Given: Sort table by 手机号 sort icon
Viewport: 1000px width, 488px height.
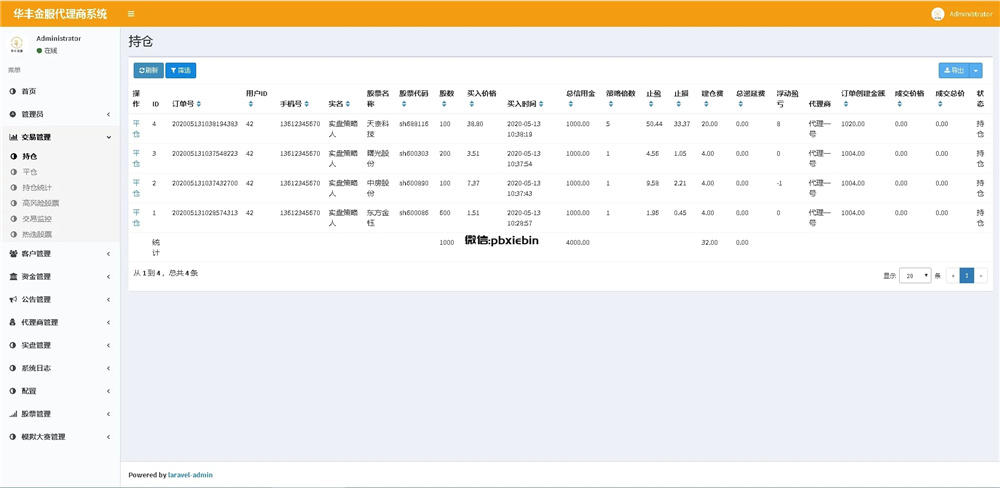Looking at the screenshot, I should pos(308,104).
